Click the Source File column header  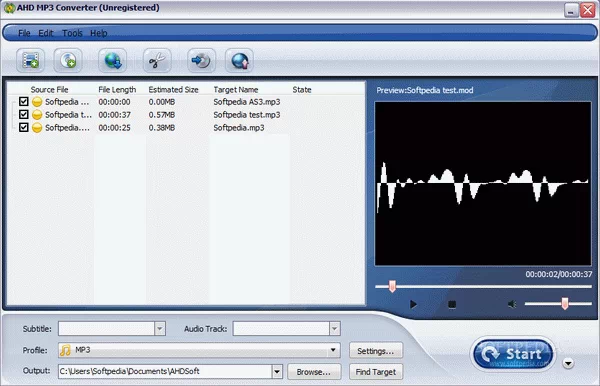(x=49, y=90)
